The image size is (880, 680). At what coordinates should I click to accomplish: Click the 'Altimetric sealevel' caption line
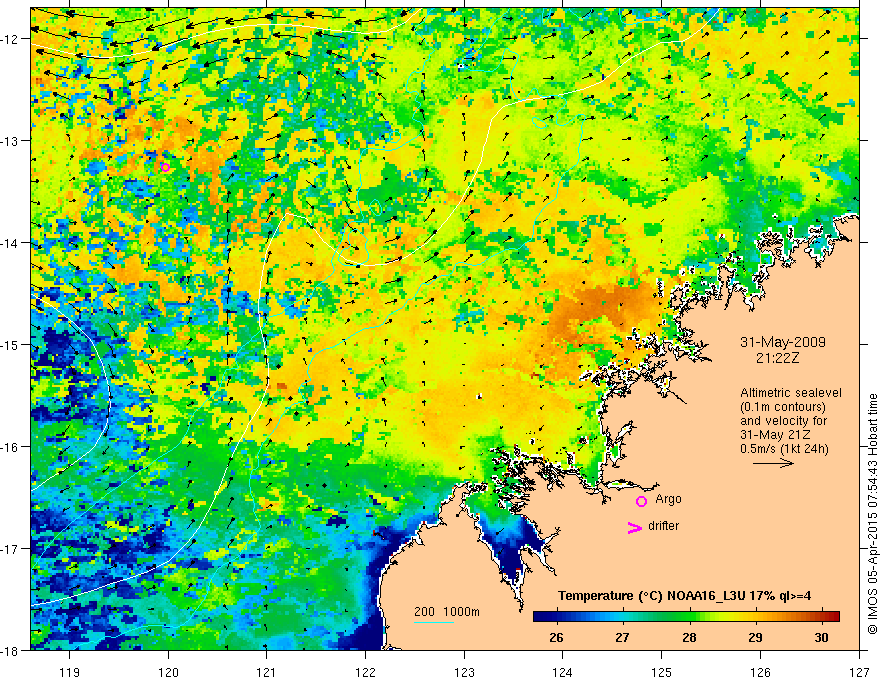(791, 393)
